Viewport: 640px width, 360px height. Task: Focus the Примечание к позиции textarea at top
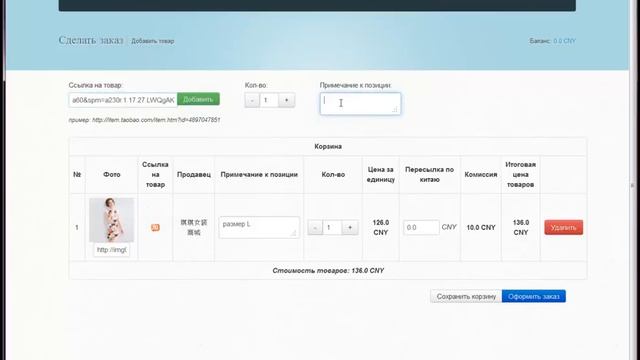pos(360,104)
